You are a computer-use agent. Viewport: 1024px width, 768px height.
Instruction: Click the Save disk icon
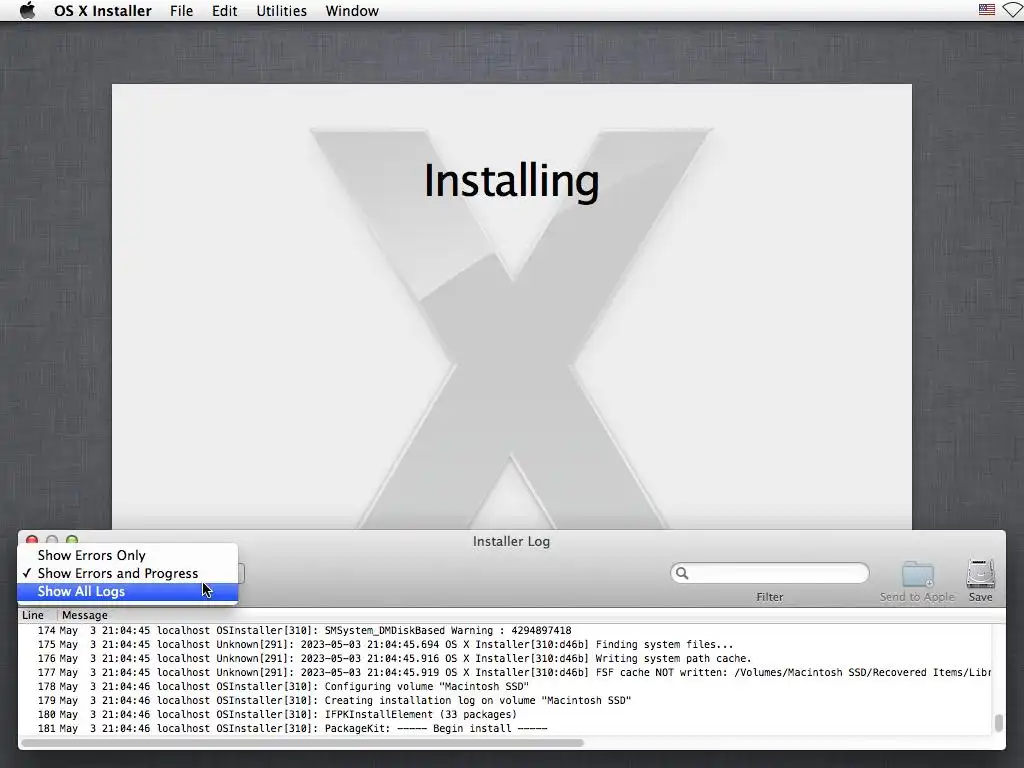980,575
